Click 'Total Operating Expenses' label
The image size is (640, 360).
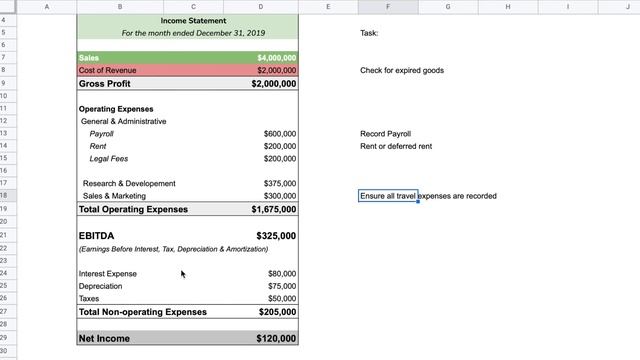point(133,209)
